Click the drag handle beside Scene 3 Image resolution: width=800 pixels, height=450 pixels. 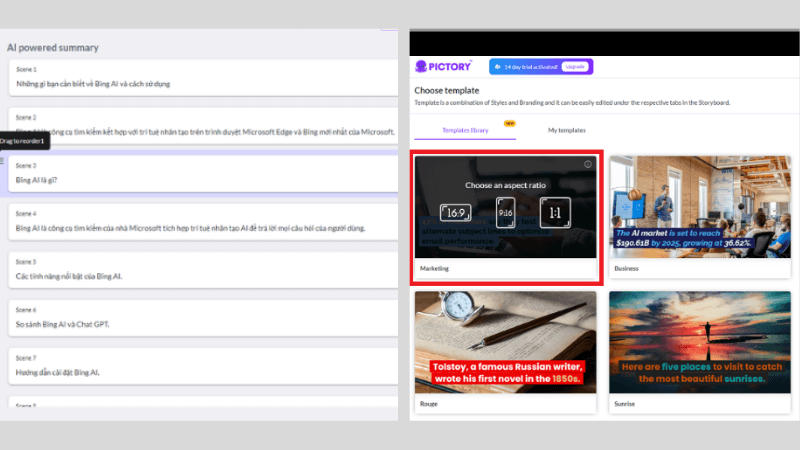(2, 161)
